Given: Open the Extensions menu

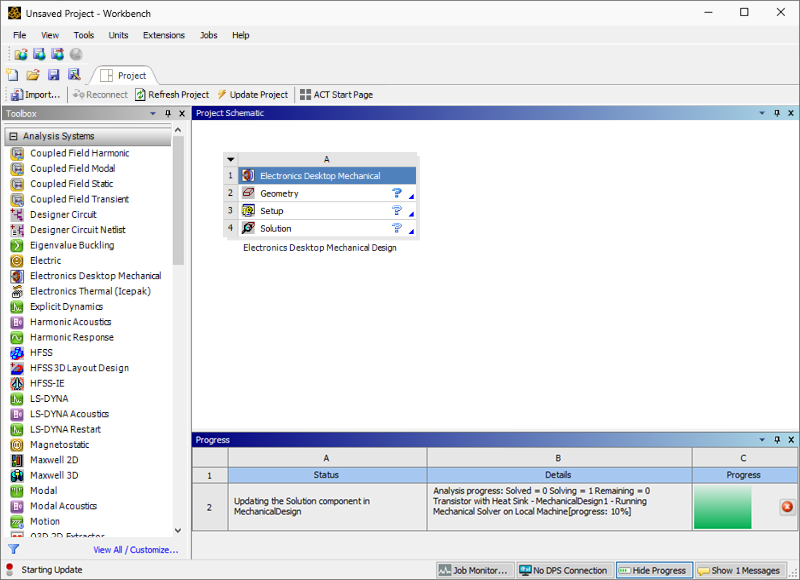Looking at the screenshot, I should click(x=163, y=35).
